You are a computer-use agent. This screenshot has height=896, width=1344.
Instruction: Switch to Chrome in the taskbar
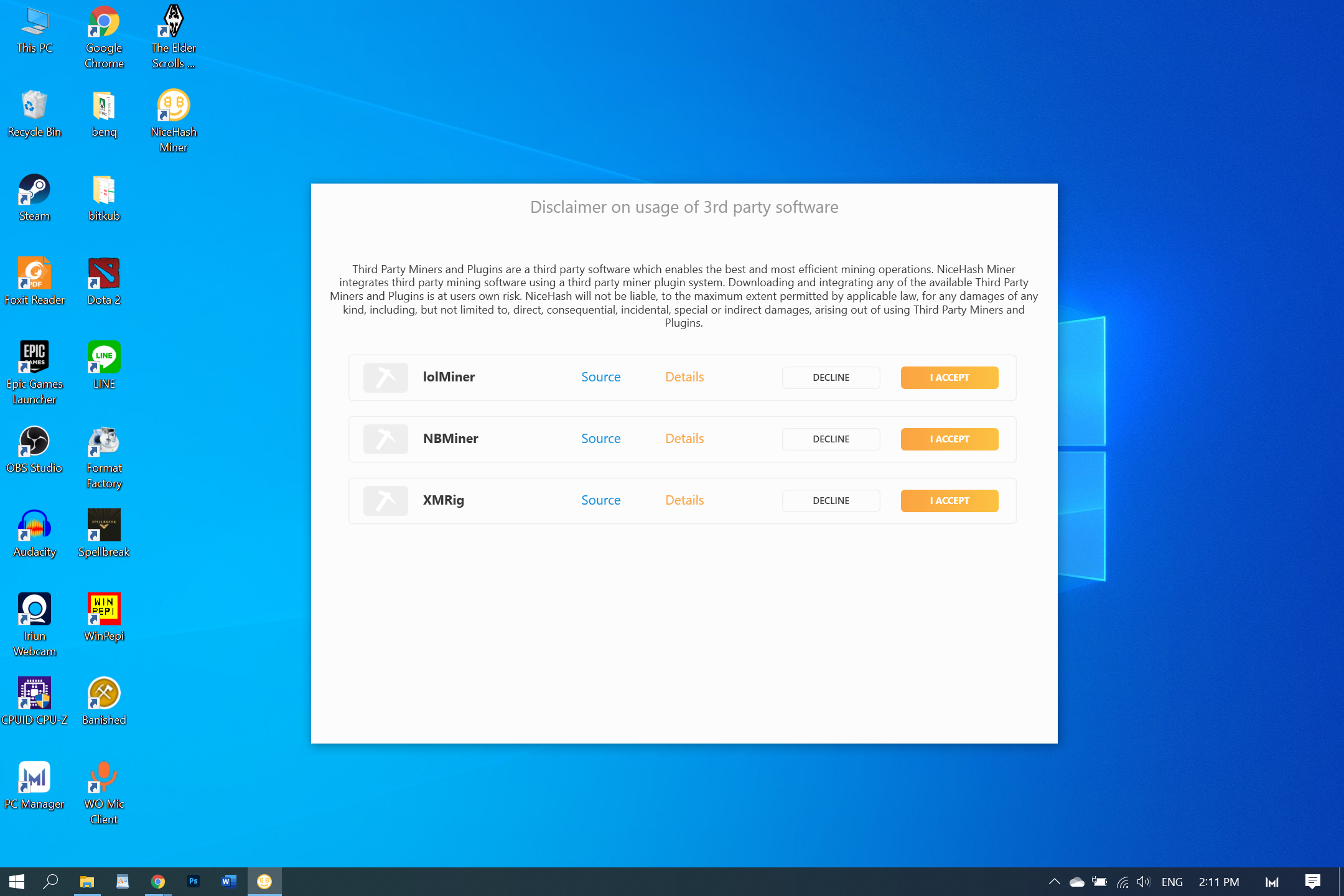pos(158,882)
